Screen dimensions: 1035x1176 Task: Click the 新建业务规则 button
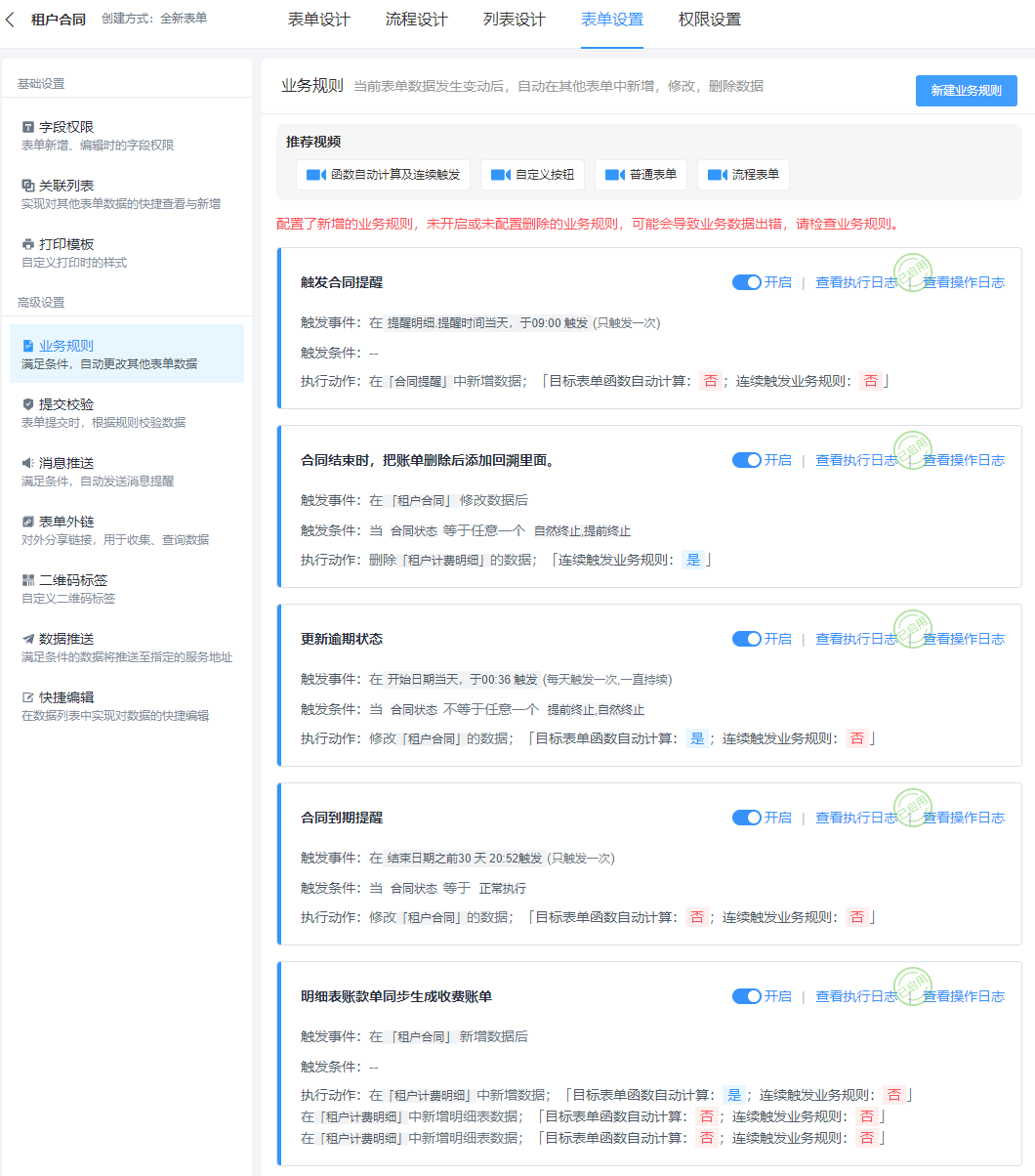click(966, 91)
